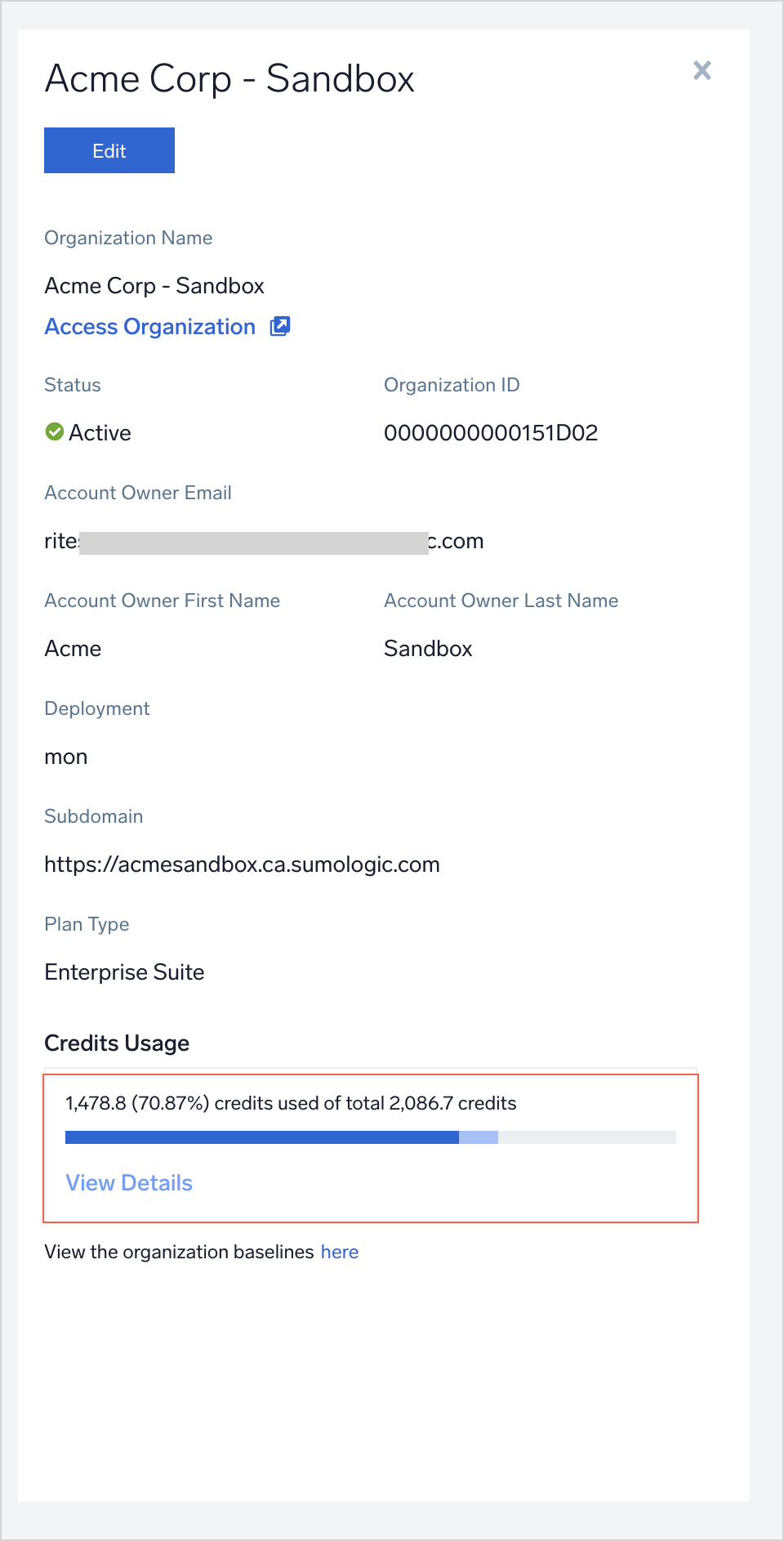The image size is (784, 1541).
Task: Click the light blue segment of credits bar
Action: (479, 1137)
